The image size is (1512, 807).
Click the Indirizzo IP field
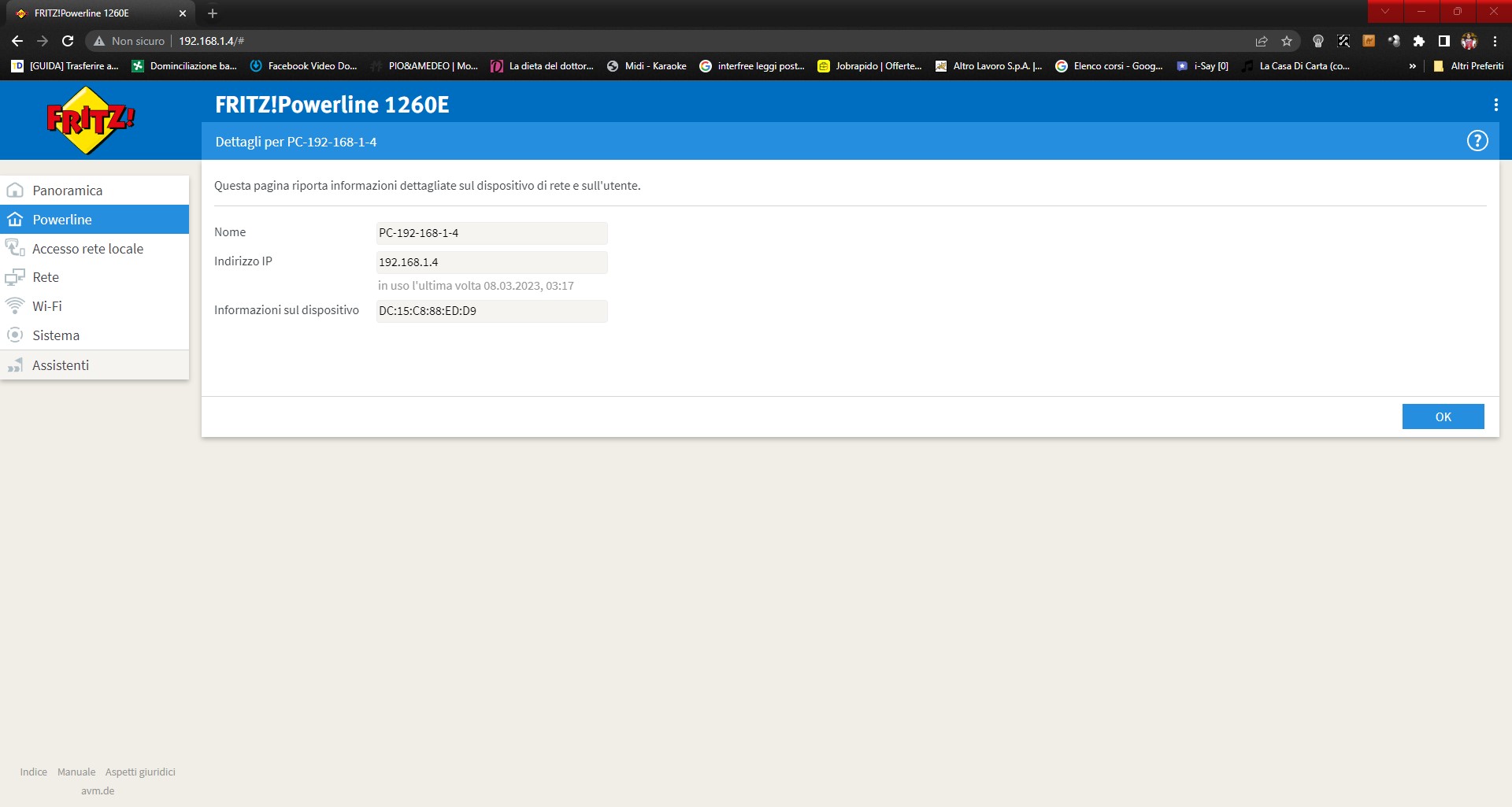491,262
